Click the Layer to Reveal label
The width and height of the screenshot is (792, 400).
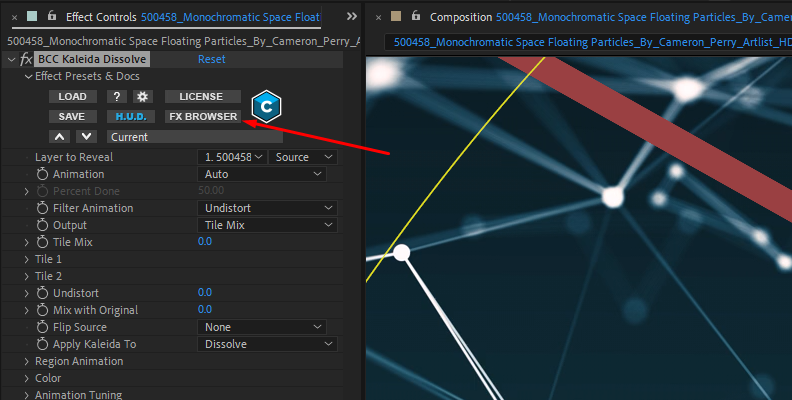[x=74, y=157]
